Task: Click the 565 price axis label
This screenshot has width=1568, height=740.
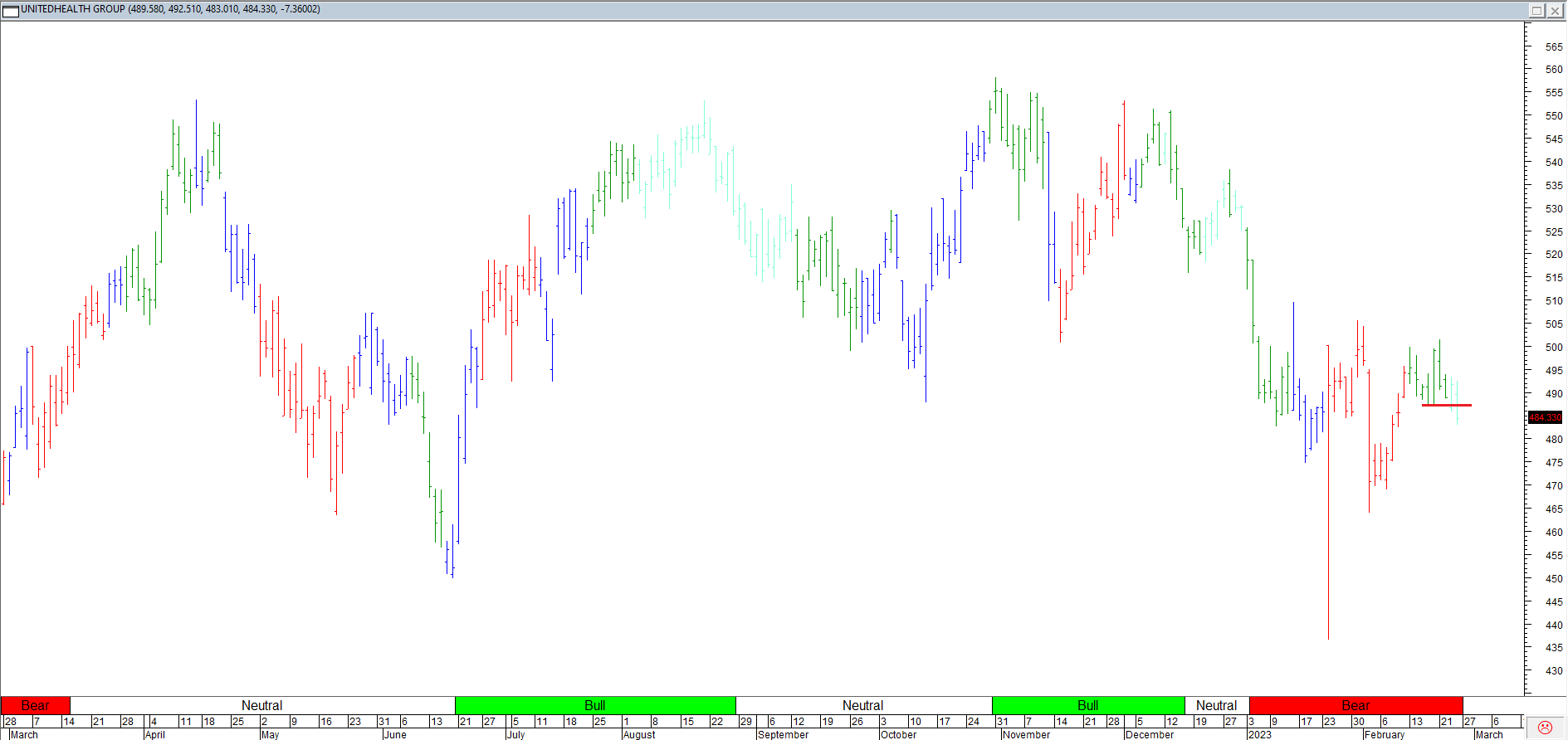Action: point(1554,47)
